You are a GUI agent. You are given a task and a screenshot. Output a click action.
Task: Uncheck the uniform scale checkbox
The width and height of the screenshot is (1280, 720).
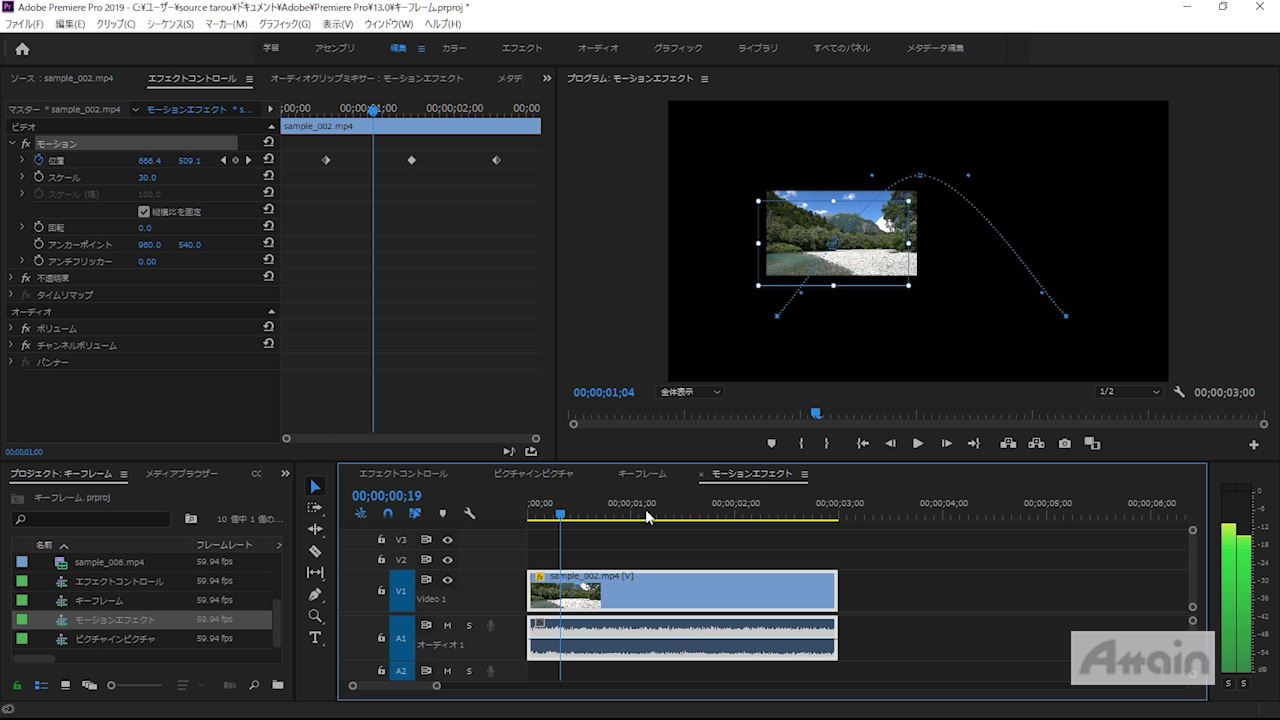pos(144,212)
